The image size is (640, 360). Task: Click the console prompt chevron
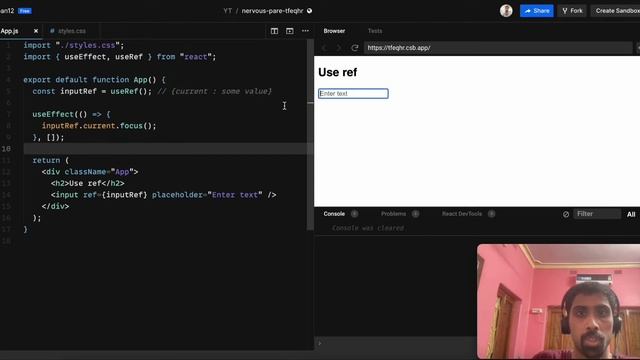320,343
